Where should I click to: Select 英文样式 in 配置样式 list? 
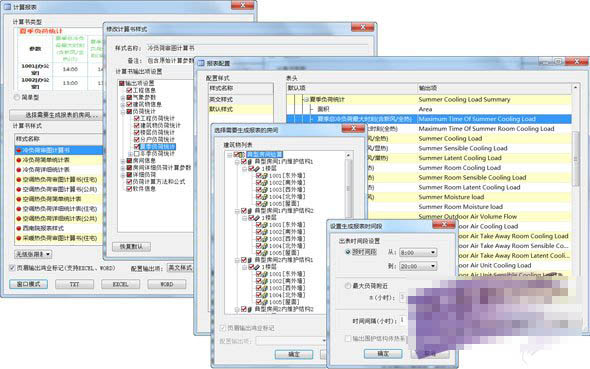click(x=241, y=99)
